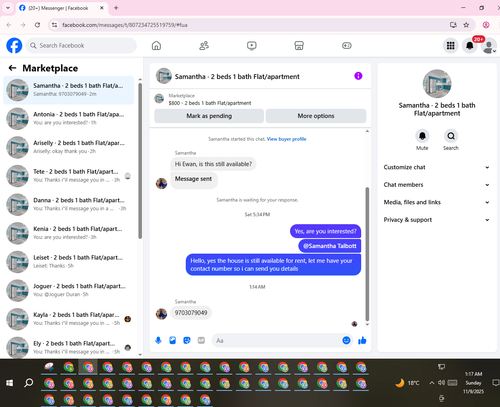Open the account profile avatar menu
Screen dimensions: 500x407
[489, 46]
